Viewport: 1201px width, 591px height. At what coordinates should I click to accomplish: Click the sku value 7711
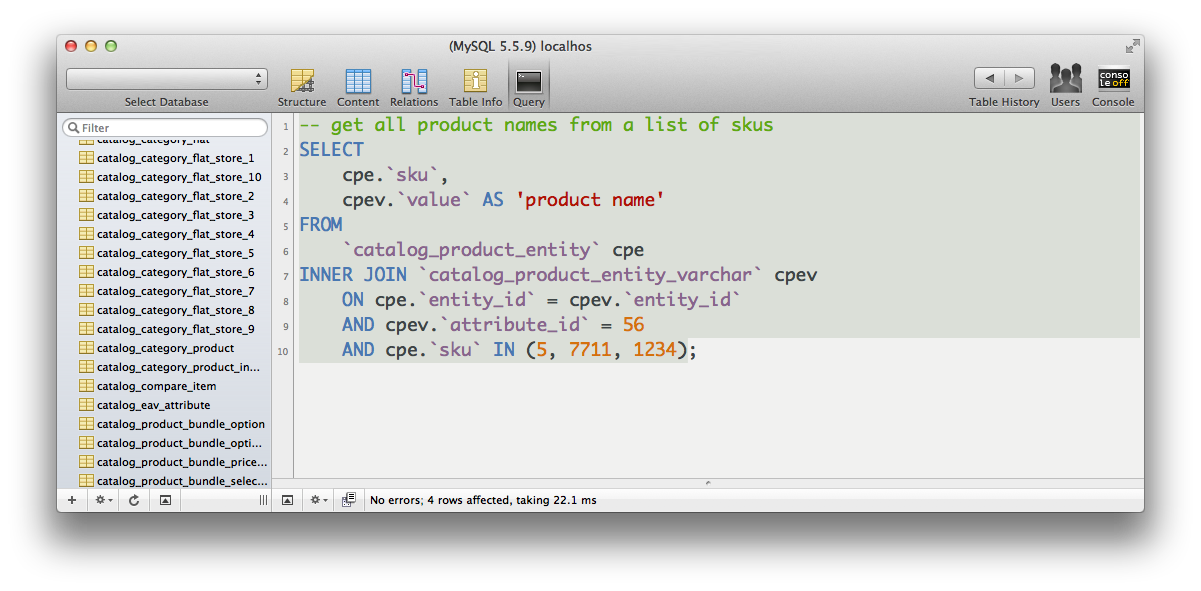tap(590, 350)
